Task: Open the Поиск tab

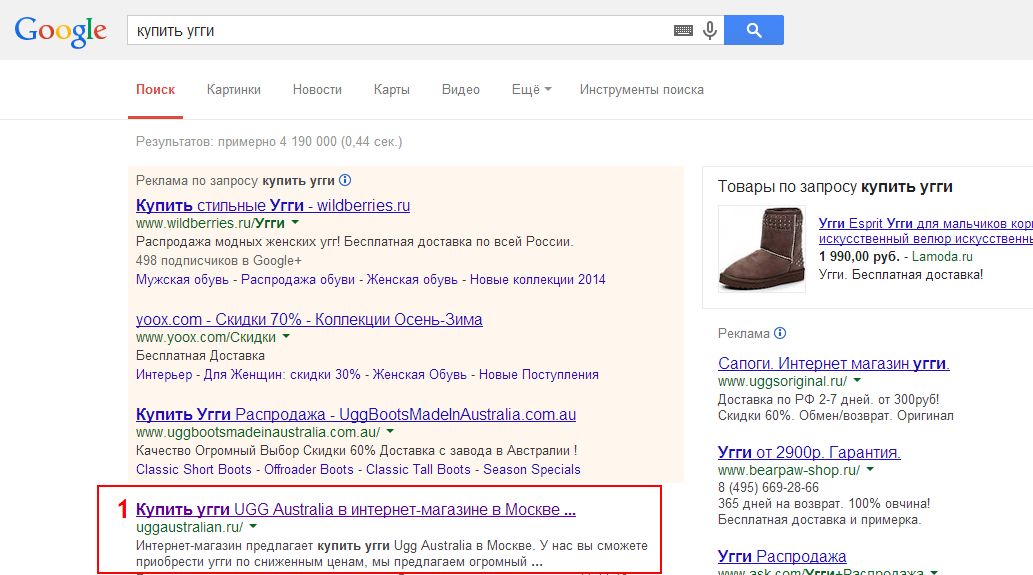Action: (155, 90)
